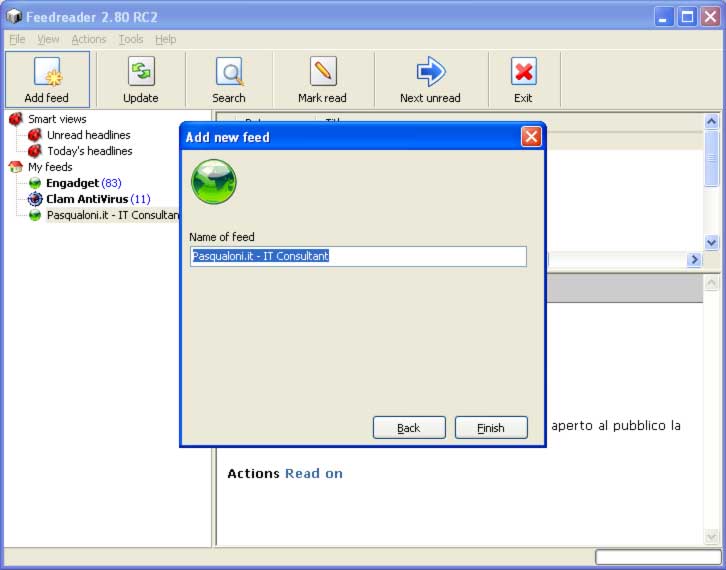This screenshot has height=570, width=726.
Task: Select Smart views tree node
Action: point(57,119)
